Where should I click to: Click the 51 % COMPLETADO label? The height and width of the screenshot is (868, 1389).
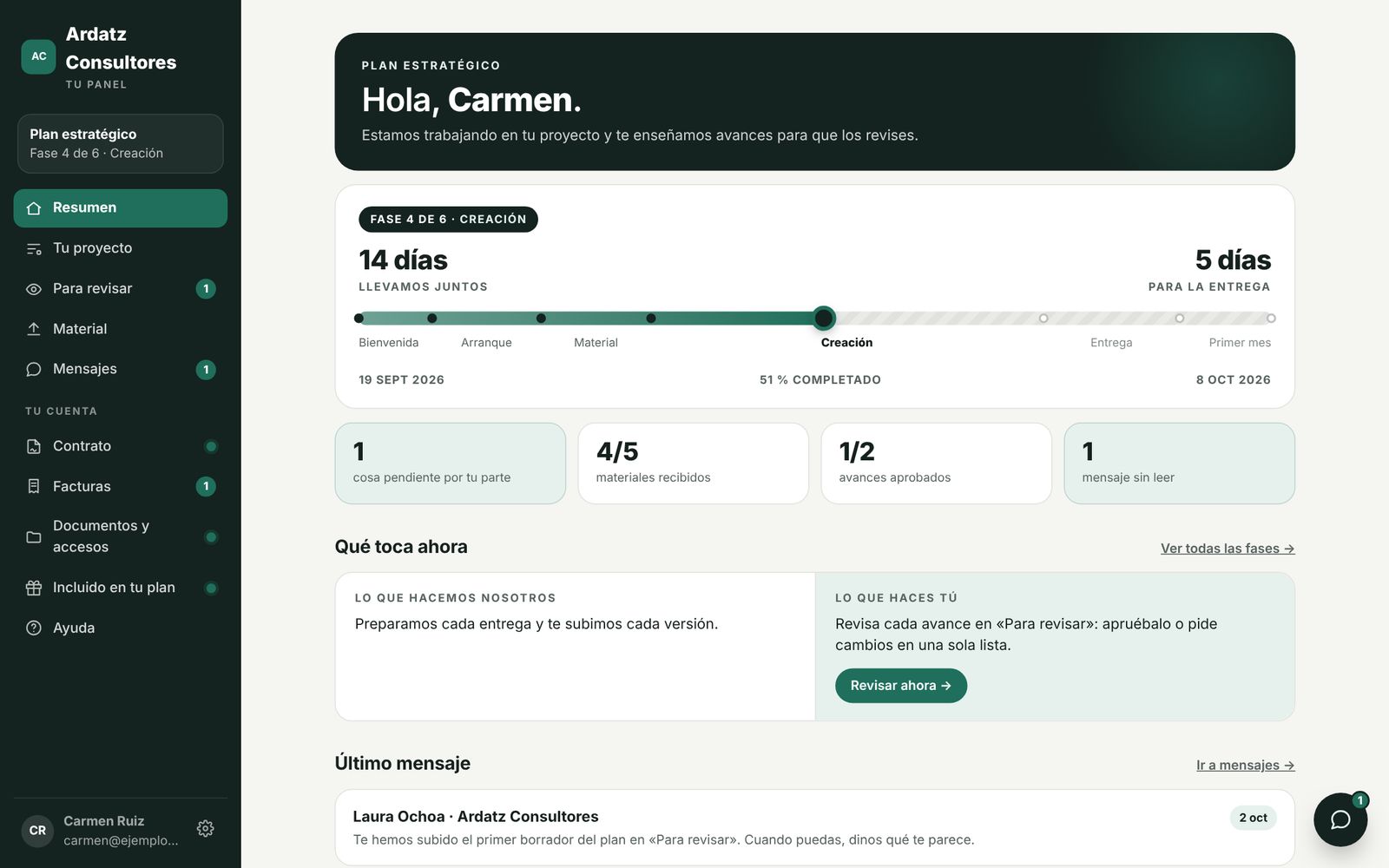[820, 380]
